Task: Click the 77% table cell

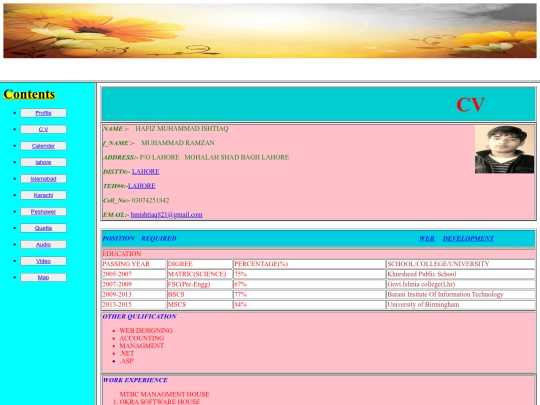Action: (x=309, y=294)
